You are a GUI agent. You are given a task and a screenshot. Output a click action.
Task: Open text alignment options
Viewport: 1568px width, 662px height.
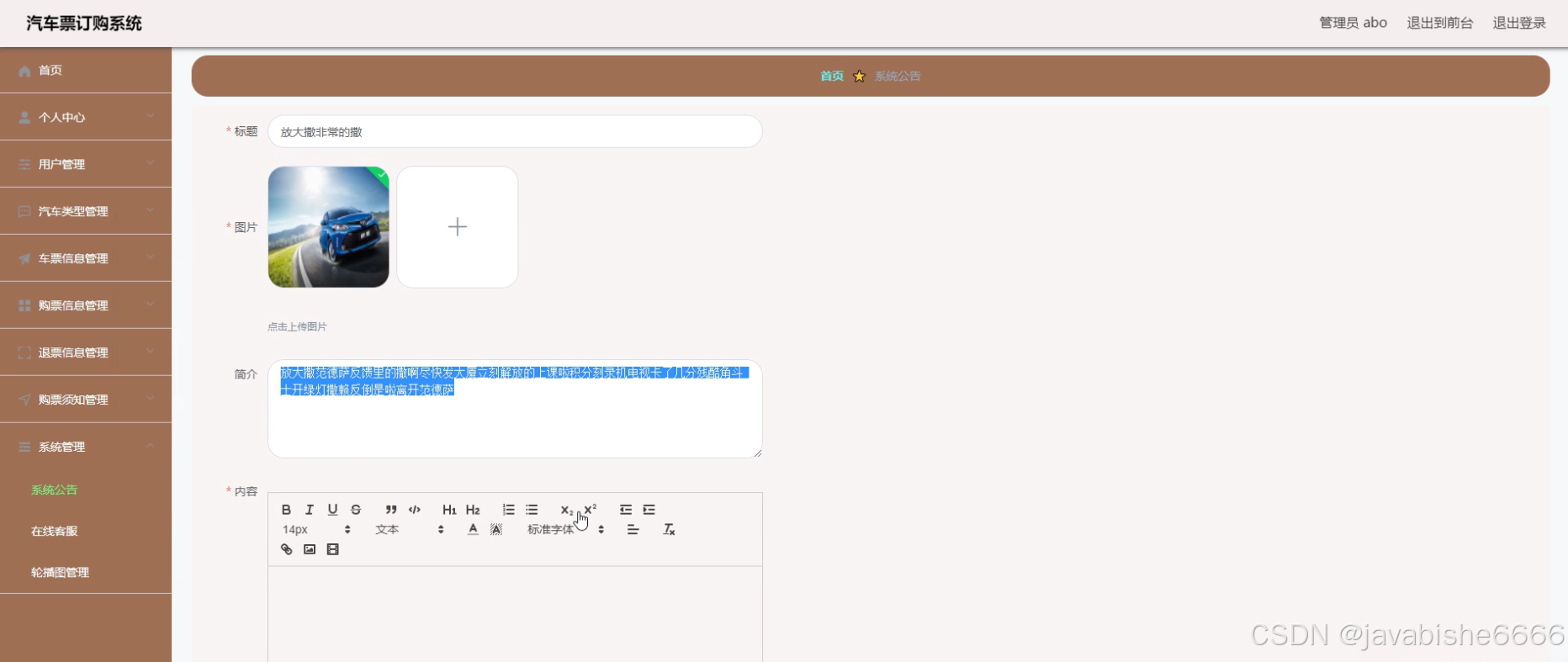coord(633,529)
